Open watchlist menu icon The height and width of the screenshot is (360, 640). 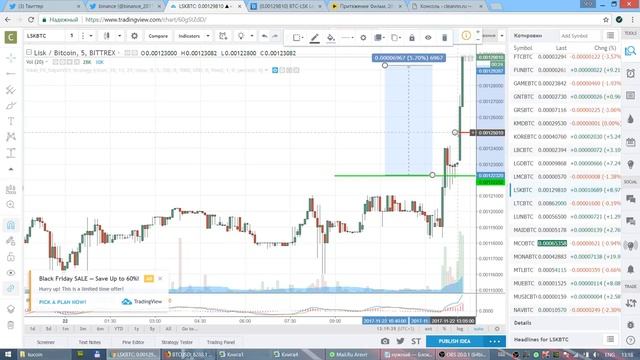(610, 36)
